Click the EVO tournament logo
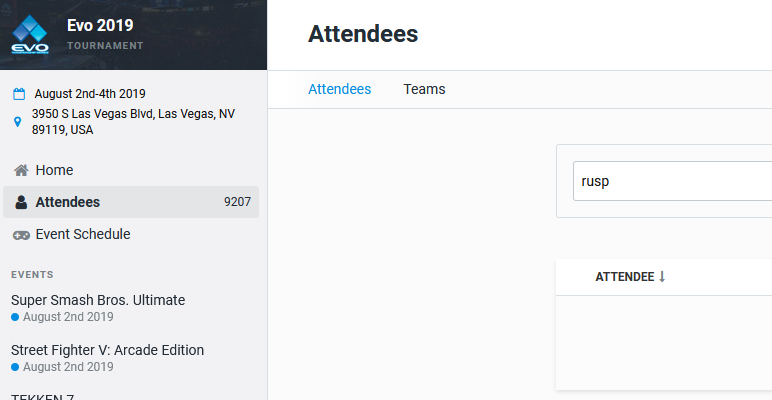Image resolution: width=772 pixels, height=400 pixels. pyautogui.click(x=30, y=34)
